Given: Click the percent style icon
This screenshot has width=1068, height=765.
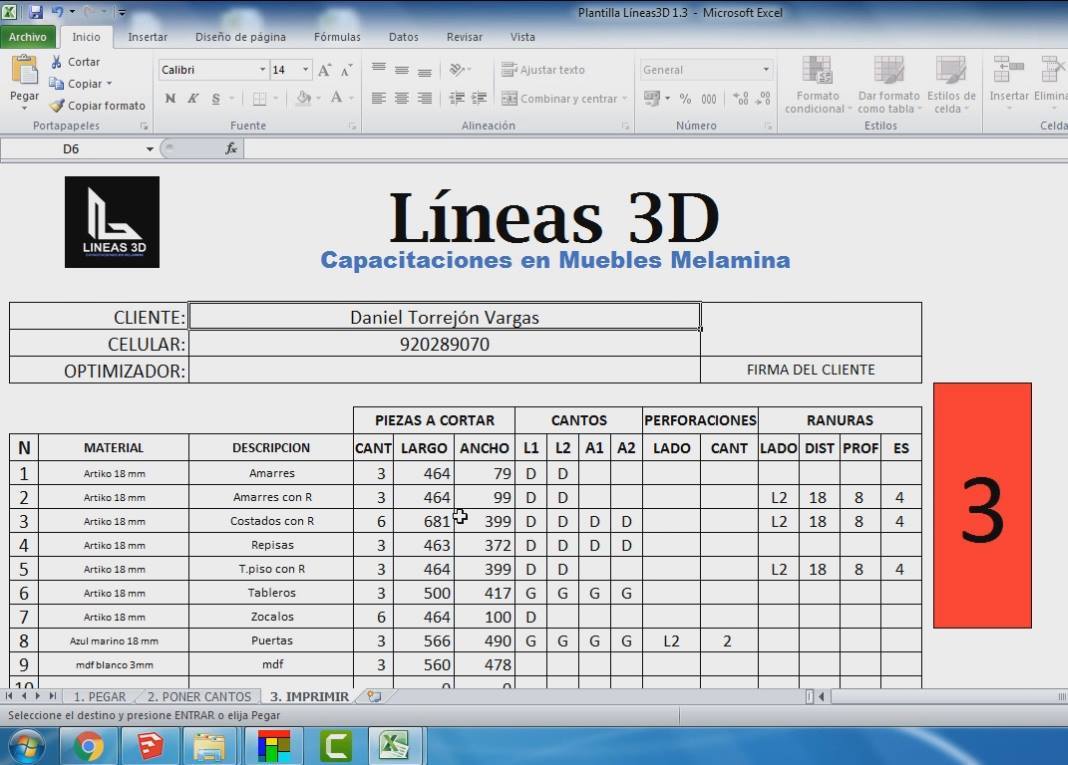Looking at the screenshot, I should tap(685, 99).
